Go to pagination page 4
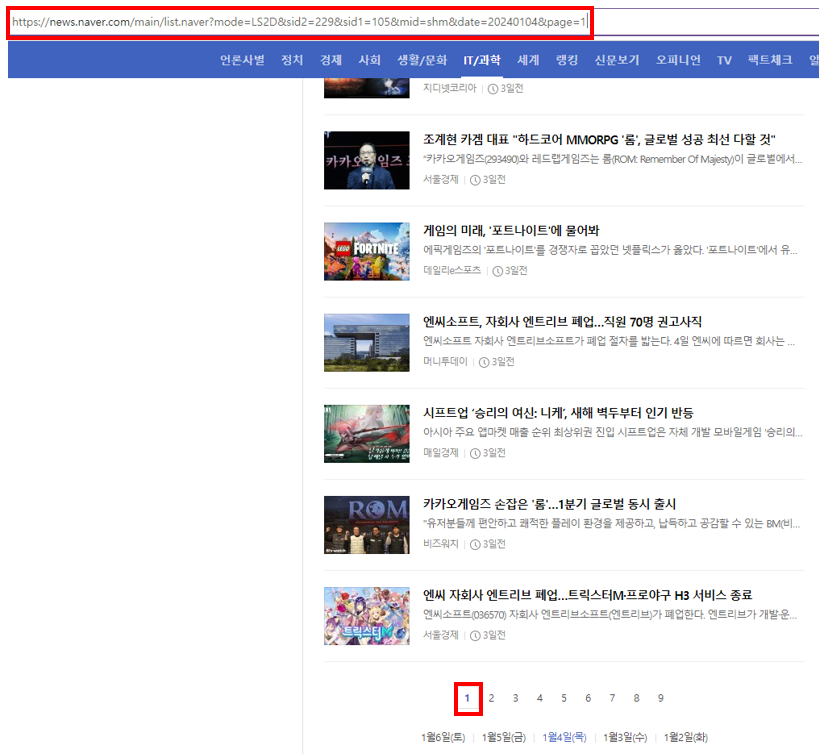The image size is (825, 756). pyautogui.click(x=540, y=698)
